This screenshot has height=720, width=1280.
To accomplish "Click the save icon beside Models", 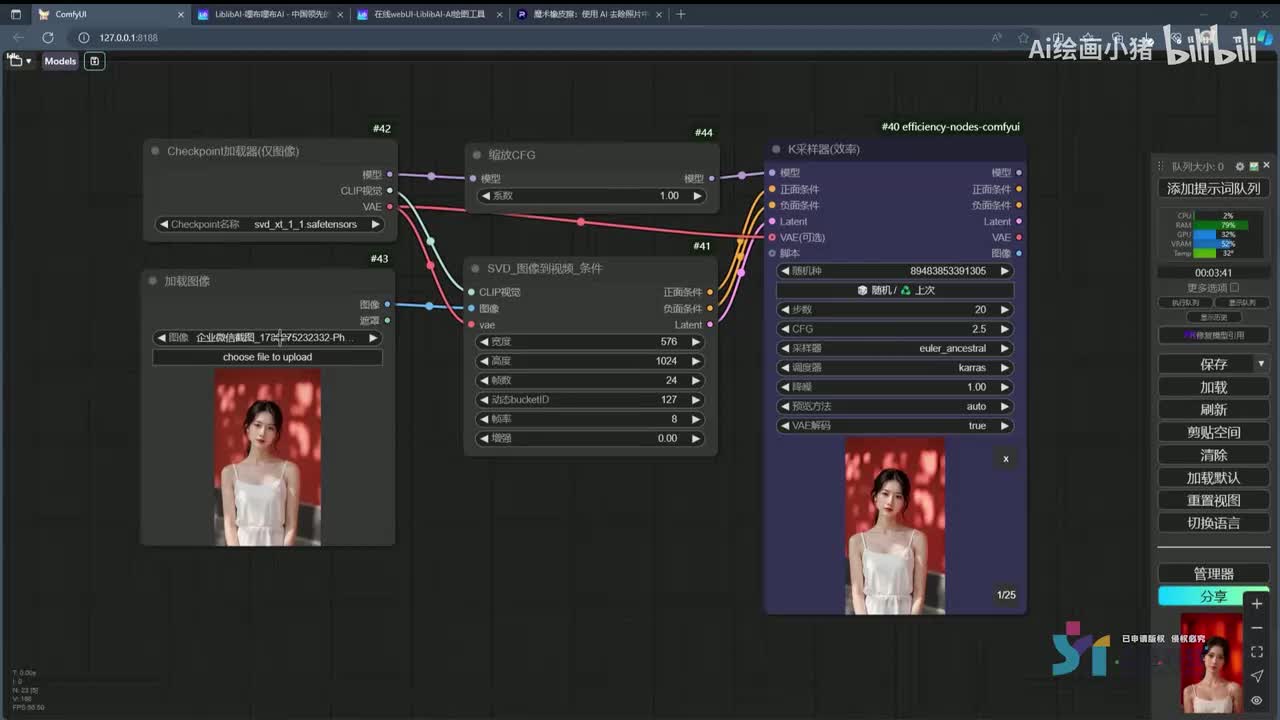I will coord(94,61).
